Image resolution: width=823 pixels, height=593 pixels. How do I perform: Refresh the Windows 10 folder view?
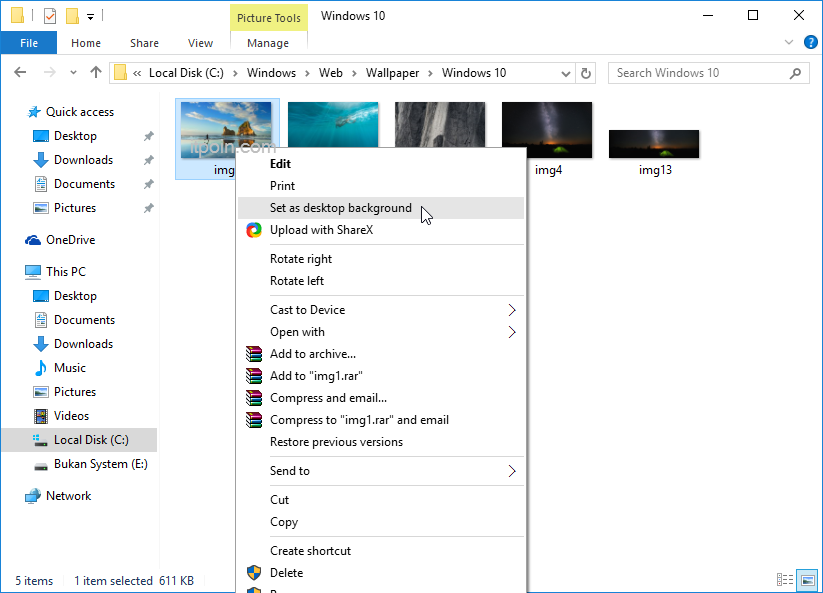pyautogui.click(x=586, y=73)
